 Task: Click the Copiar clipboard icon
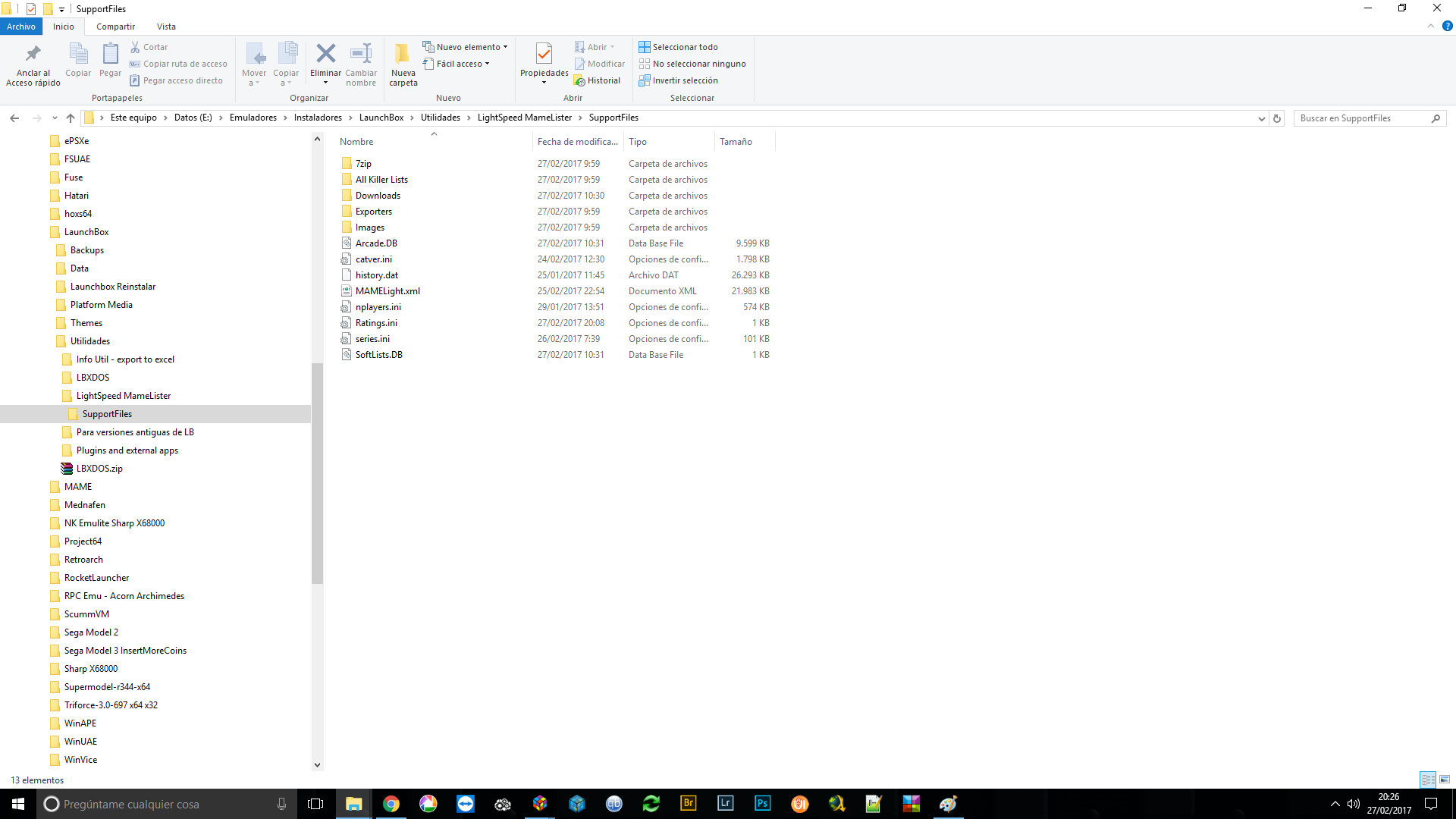[x=78, y=54]
